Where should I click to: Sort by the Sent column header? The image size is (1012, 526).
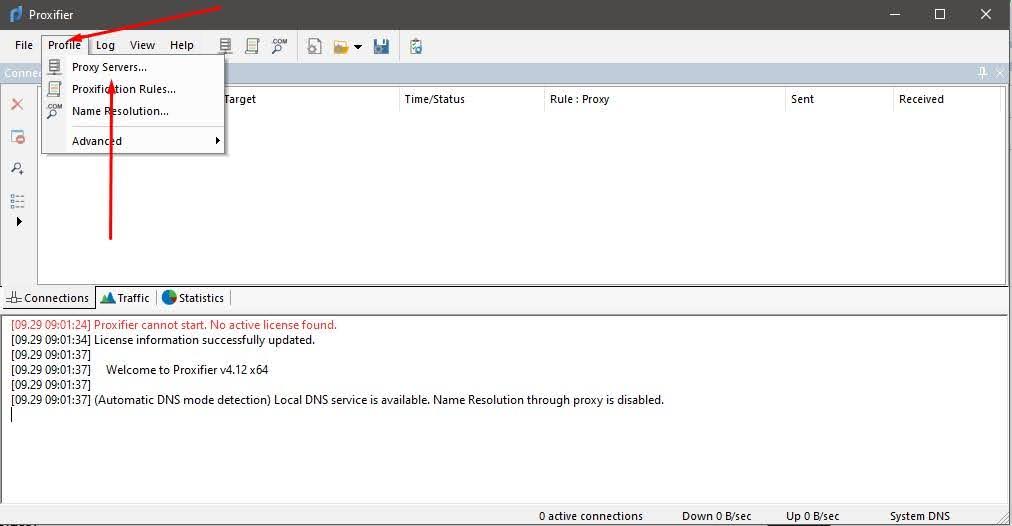(x=839, y=99)
